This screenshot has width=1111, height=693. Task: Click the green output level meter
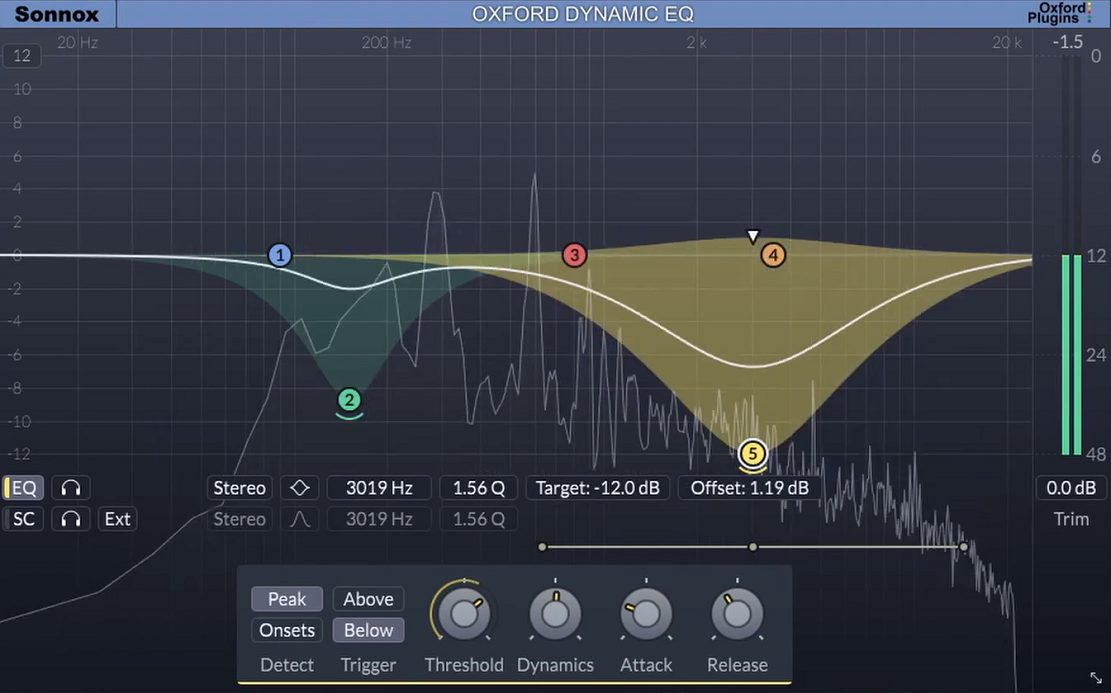coord(1071,354)
